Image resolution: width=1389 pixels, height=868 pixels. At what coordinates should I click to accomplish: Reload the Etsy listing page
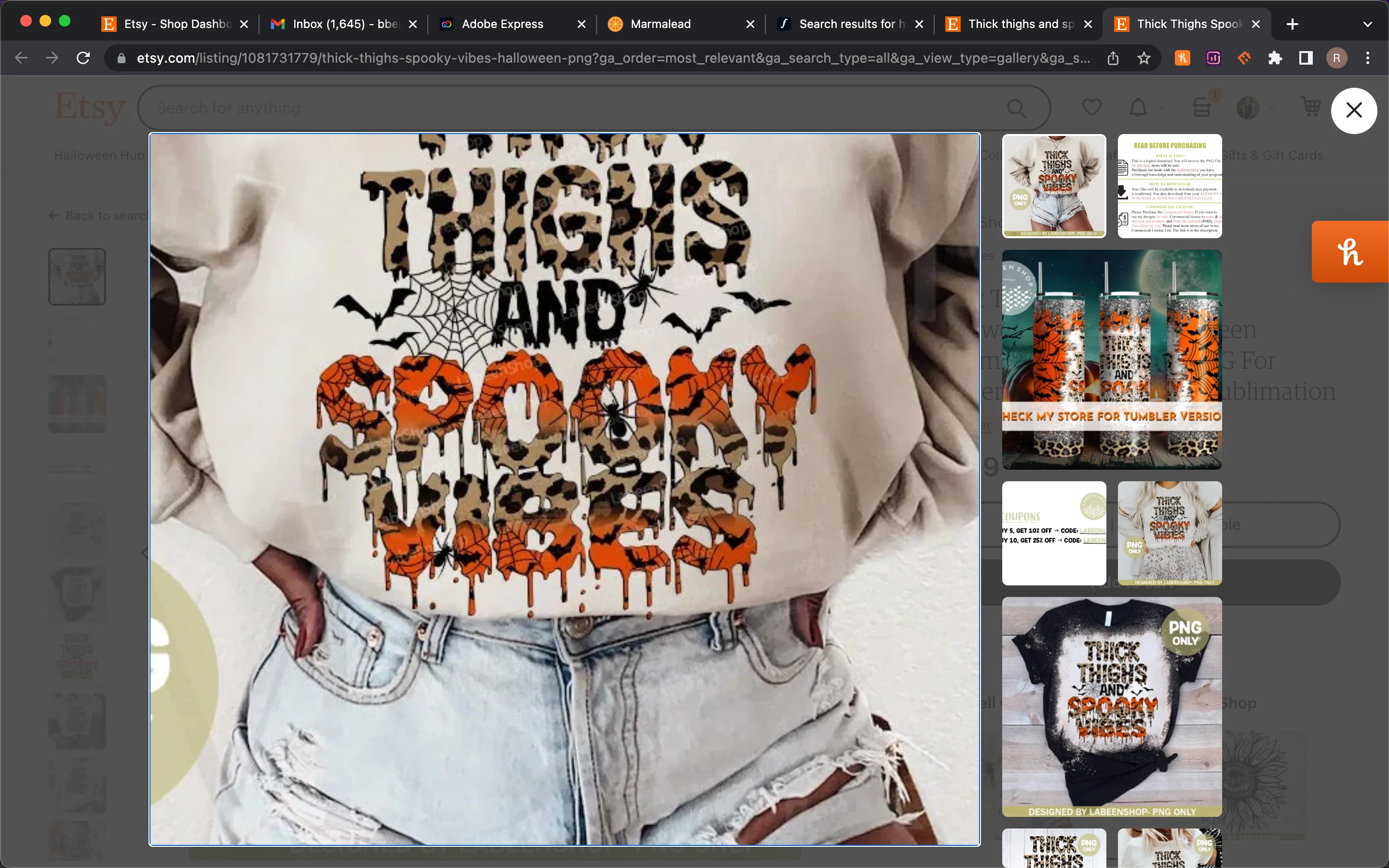click(x=83, y=58)
